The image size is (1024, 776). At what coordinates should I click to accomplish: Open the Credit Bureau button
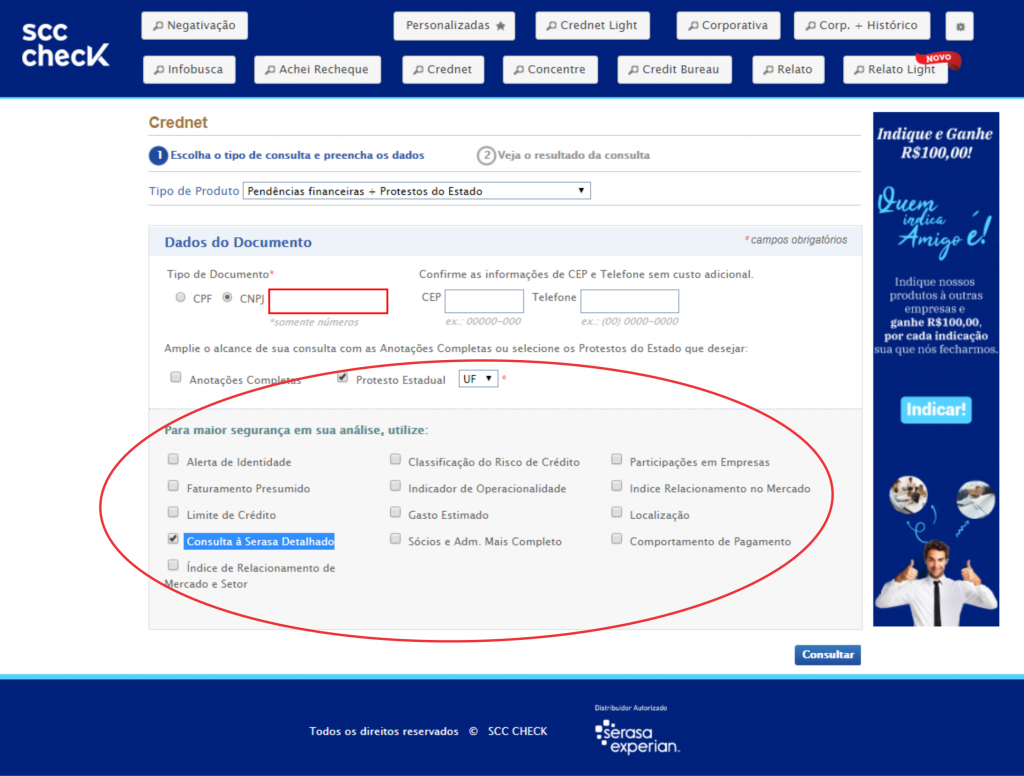[675, 69]
